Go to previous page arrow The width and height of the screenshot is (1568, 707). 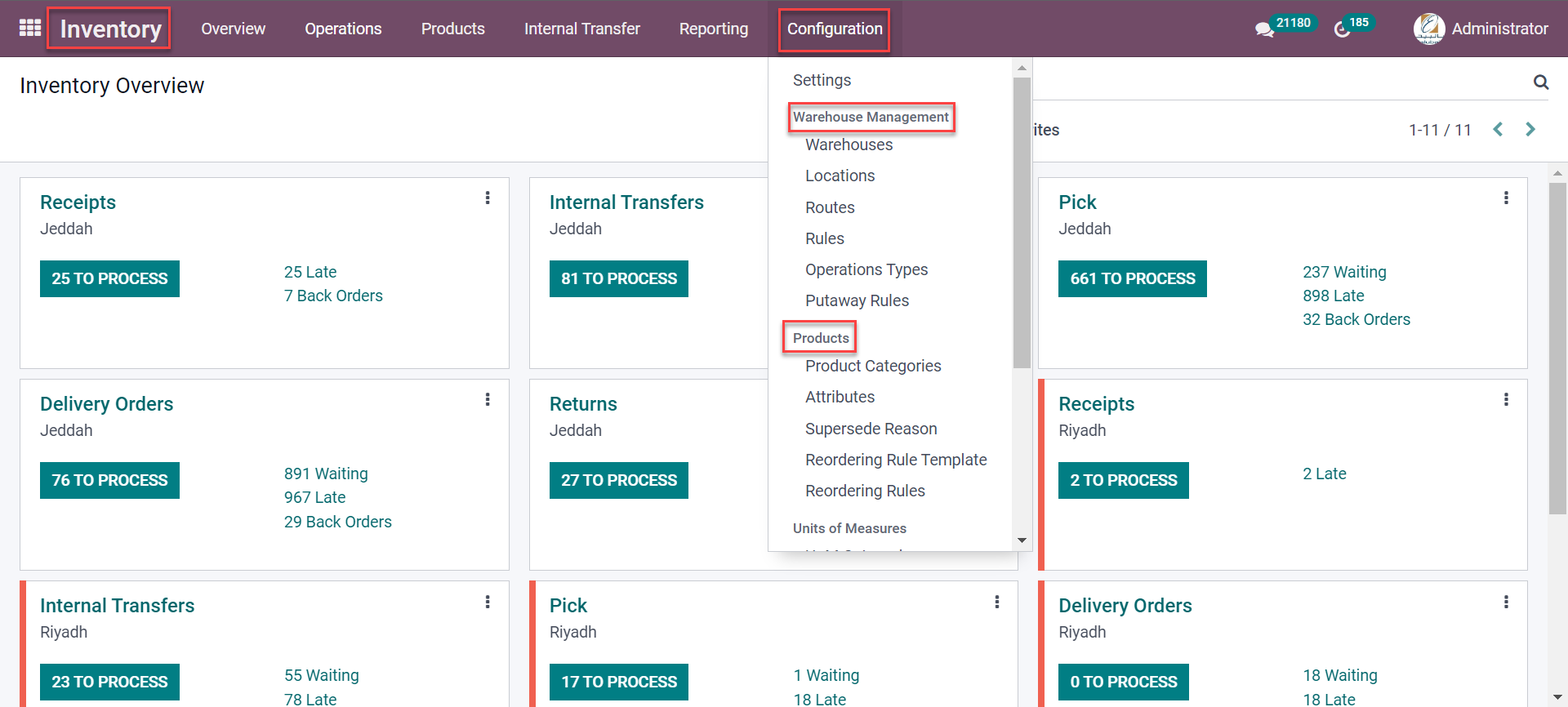click(x=1498, y=129)
